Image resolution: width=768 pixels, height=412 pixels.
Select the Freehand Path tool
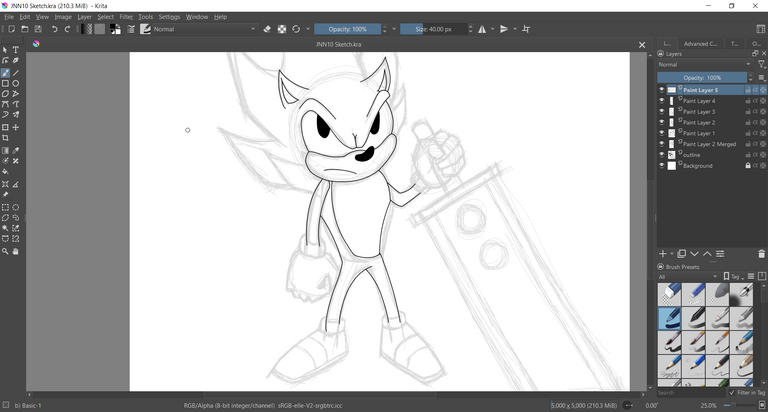pos(16,104)
